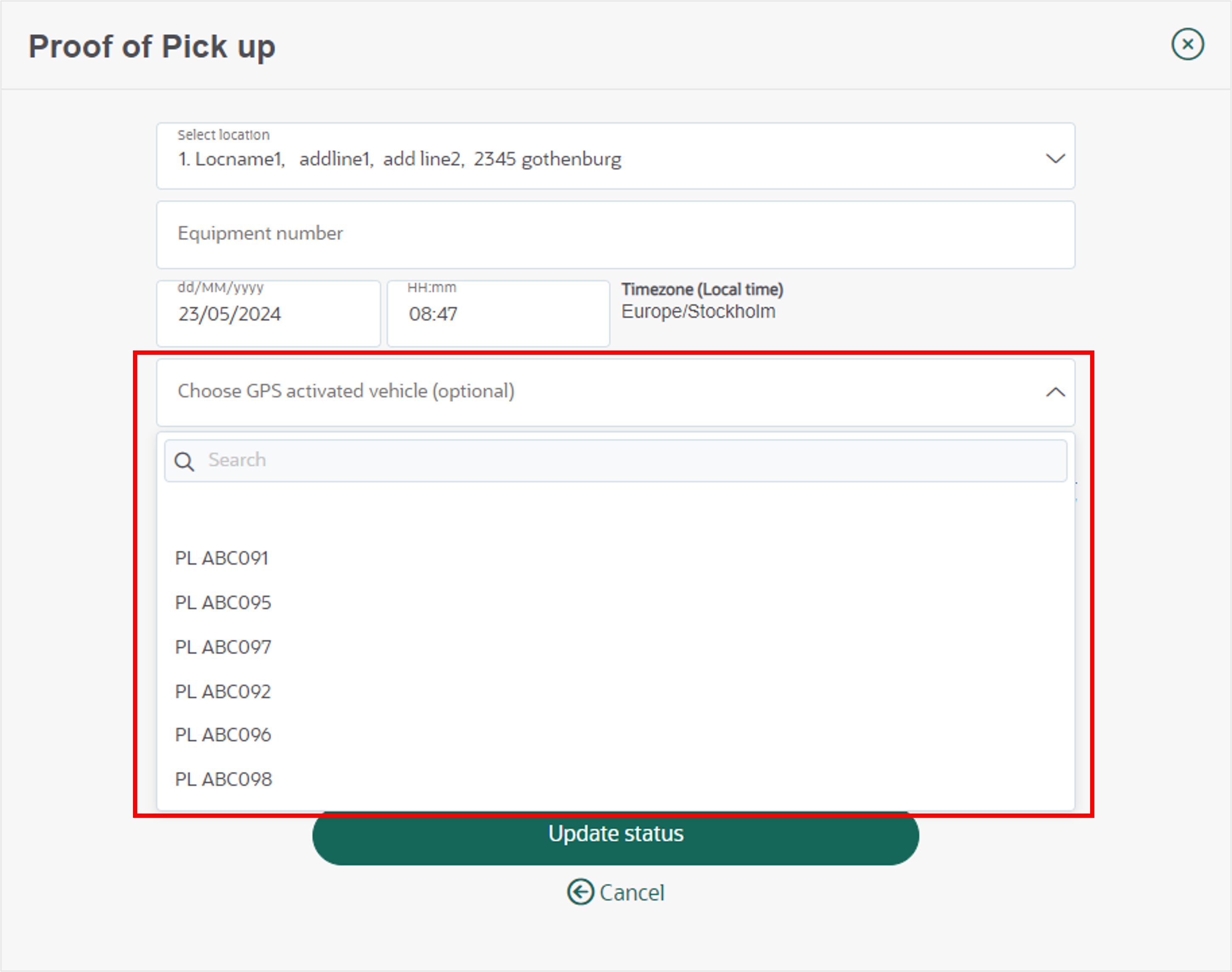
Task: Click the back arrow icon beside Cancel
Action: click(x=580, y=892)
